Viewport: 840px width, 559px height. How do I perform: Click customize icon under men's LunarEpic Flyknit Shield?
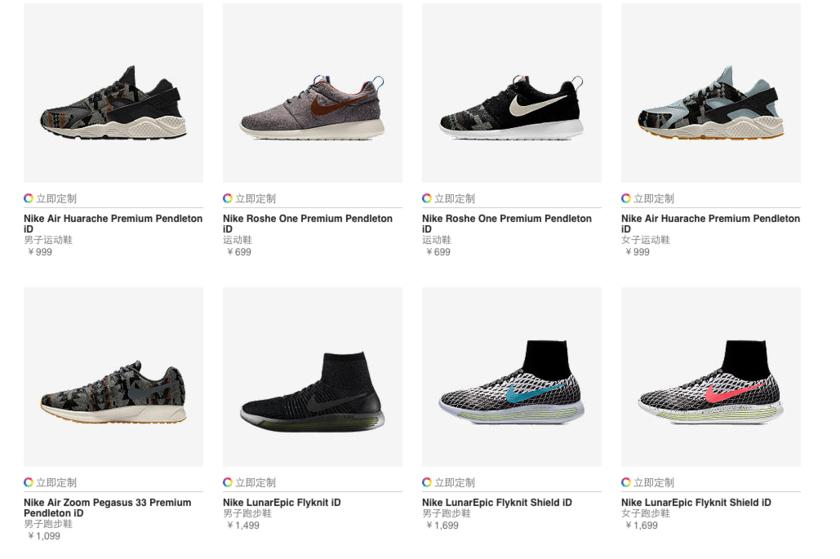(x=427, y=482)
